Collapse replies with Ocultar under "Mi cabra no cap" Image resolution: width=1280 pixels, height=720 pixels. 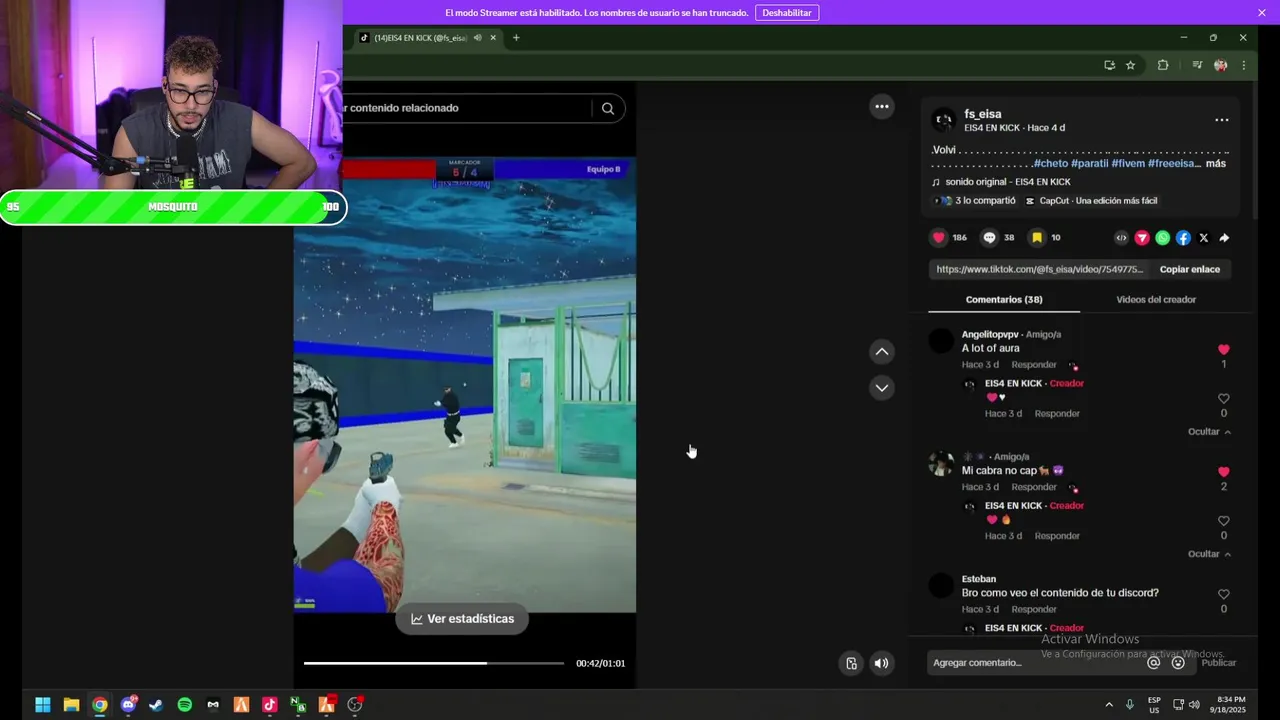[x=1209, y=554]
